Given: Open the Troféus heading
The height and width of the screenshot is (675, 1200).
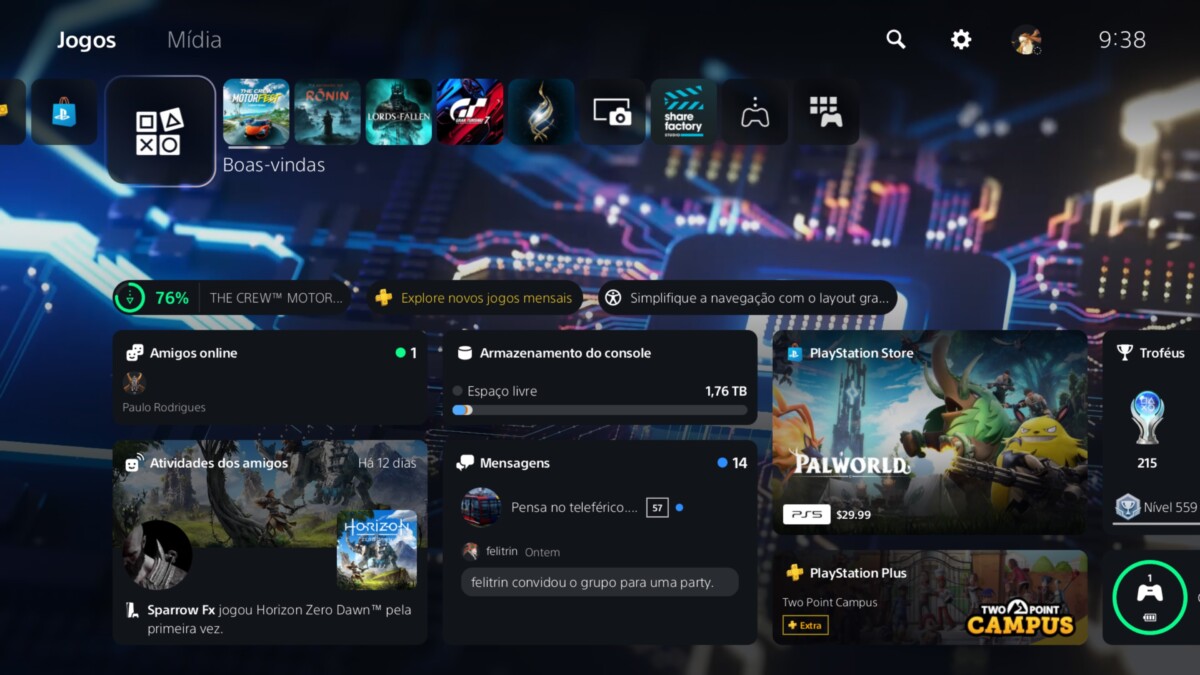Looking at the screenshot, I should (1162, 353).
